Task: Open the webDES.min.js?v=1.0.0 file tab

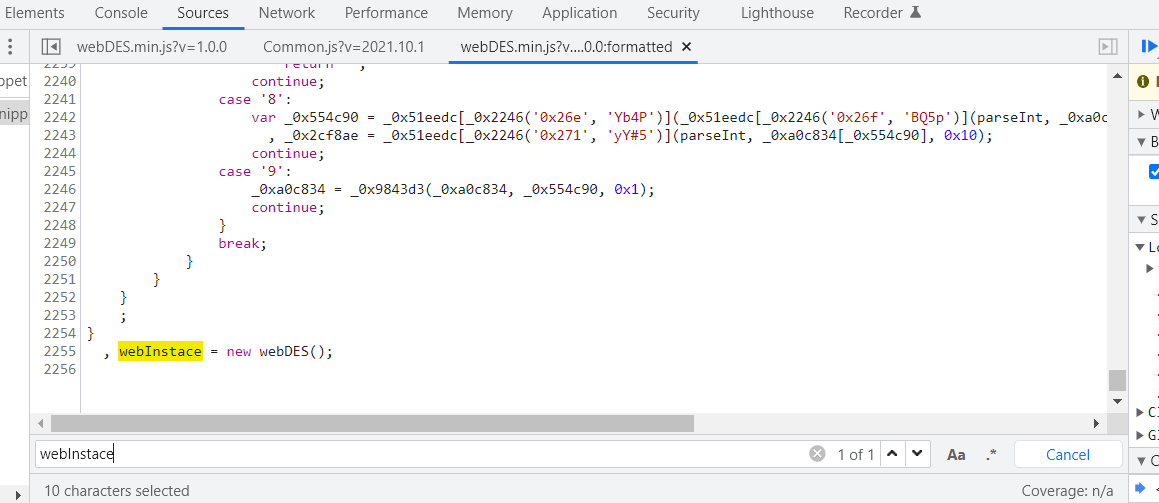Action: [x=152, y=47]
